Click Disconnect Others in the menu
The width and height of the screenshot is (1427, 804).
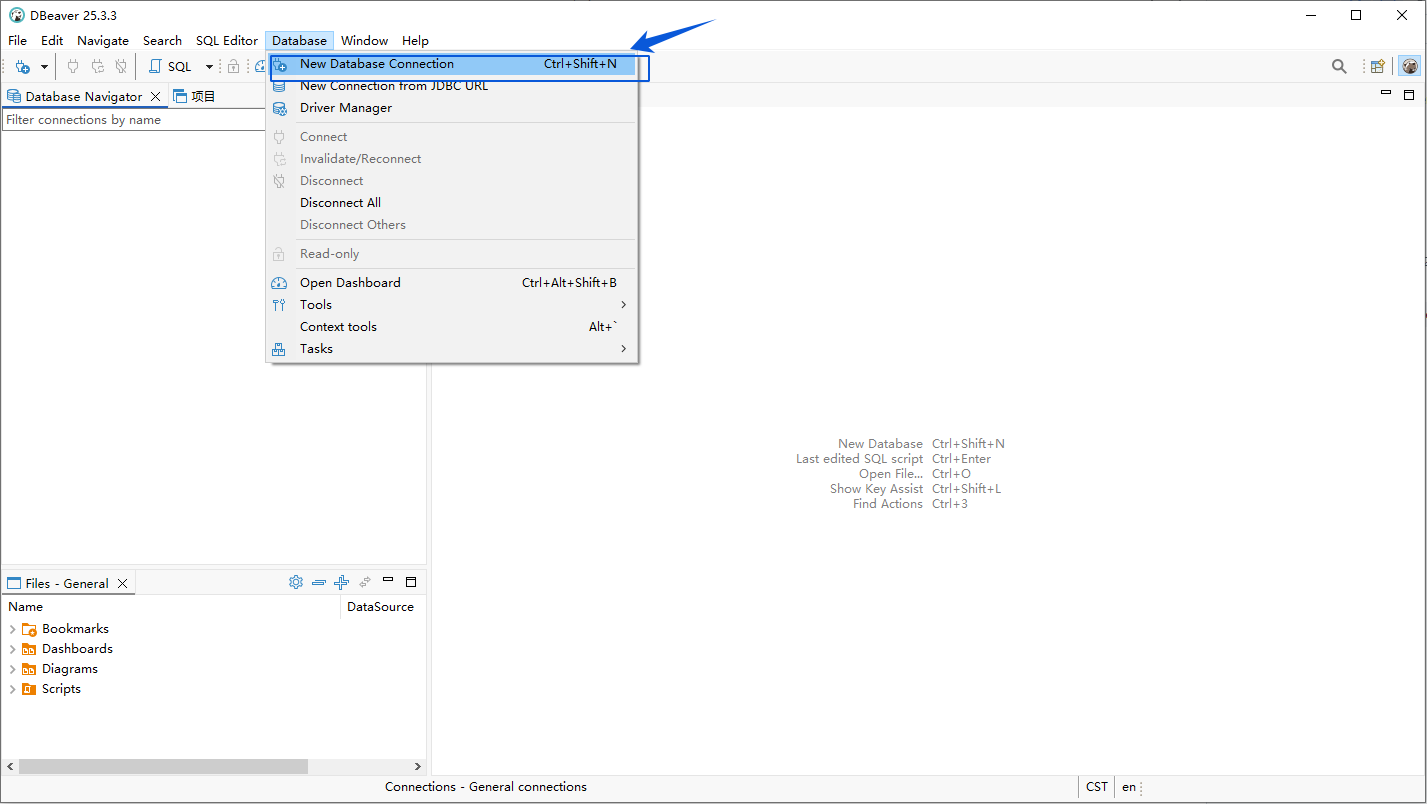(452, 225)
